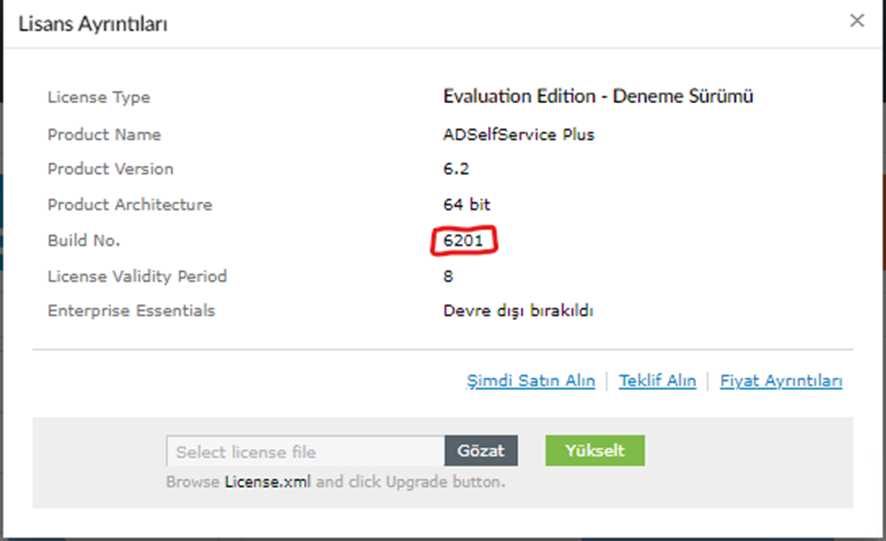886x541 pixels.
Task: Click the License Type label
Action: point(99,97)
